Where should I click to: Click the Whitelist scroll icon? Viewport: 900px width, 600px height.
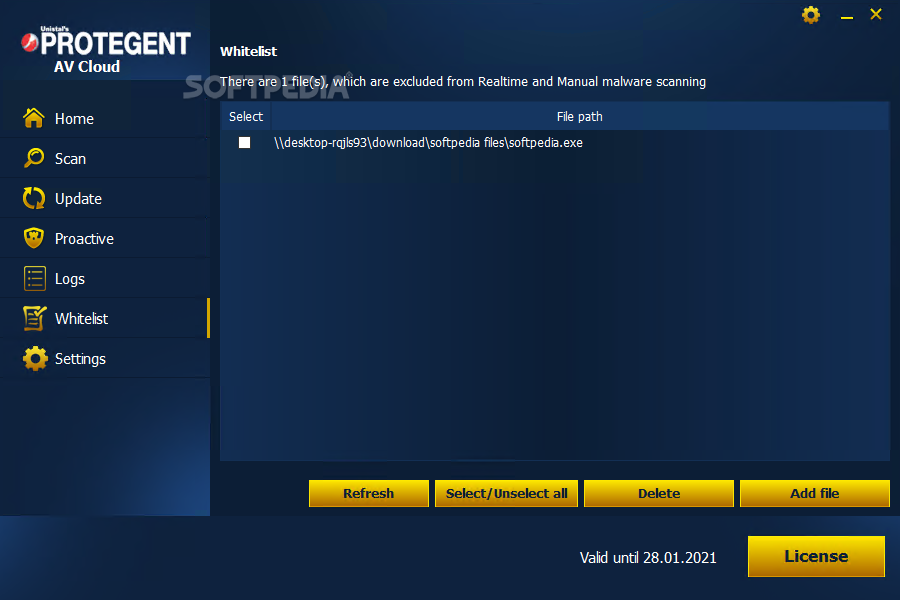[x=34, y=318]
